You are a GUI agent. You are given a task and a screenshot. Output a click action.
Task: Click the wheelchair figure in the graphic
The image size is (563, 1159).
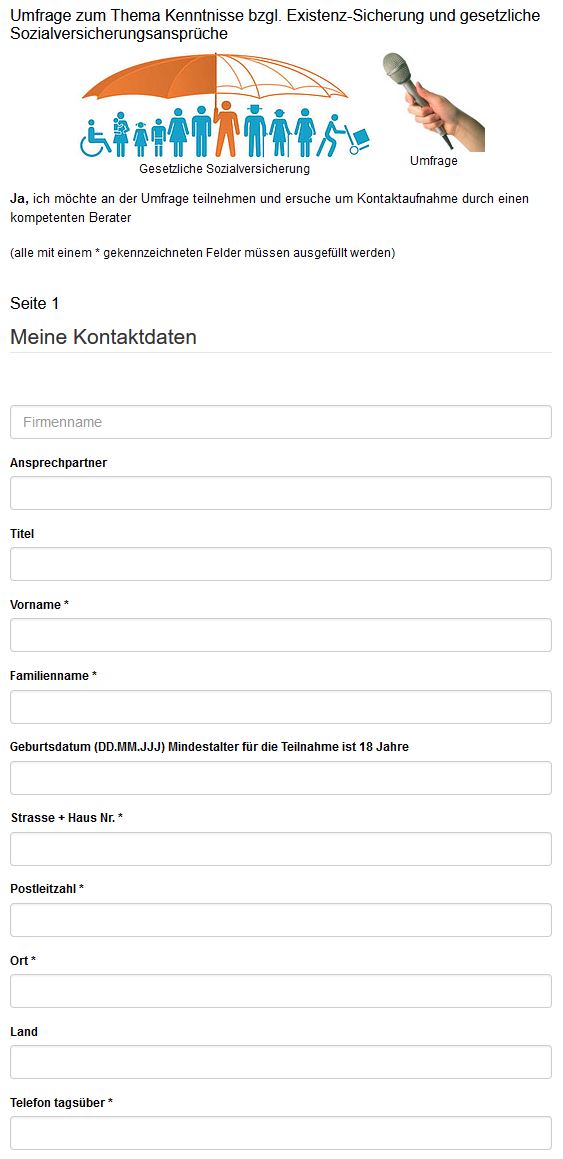pos(95,138)
